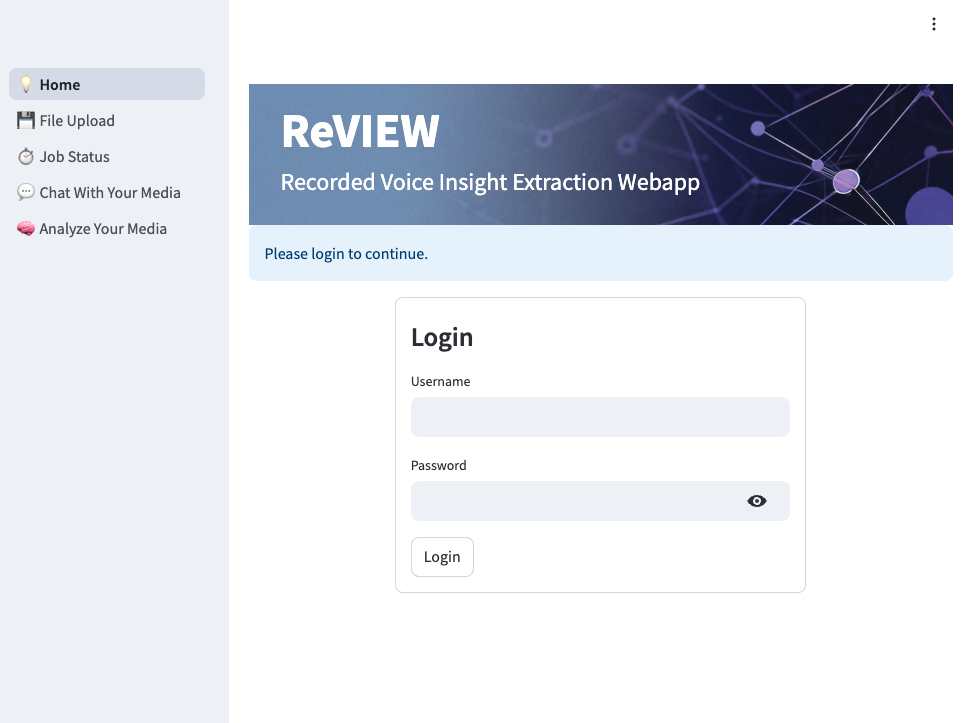Screen dimensions: 963x723
Task: Click the Please login to continue notice
Action: pyautogui.click(x=346, y=253)
